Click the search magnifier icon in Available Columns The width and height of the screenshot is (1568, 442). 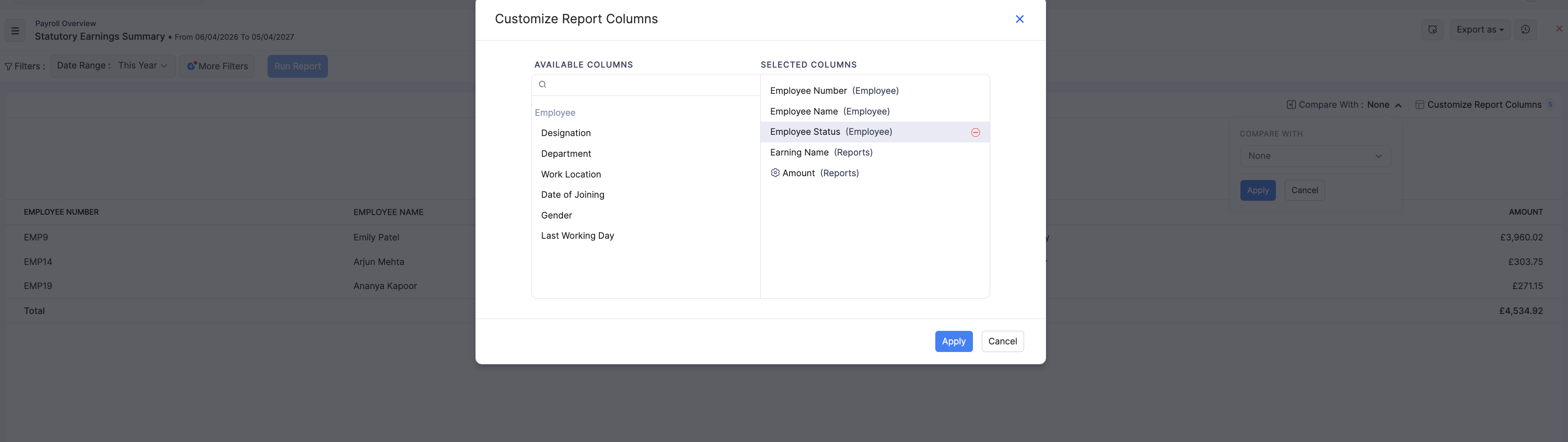tap(542, 85)
